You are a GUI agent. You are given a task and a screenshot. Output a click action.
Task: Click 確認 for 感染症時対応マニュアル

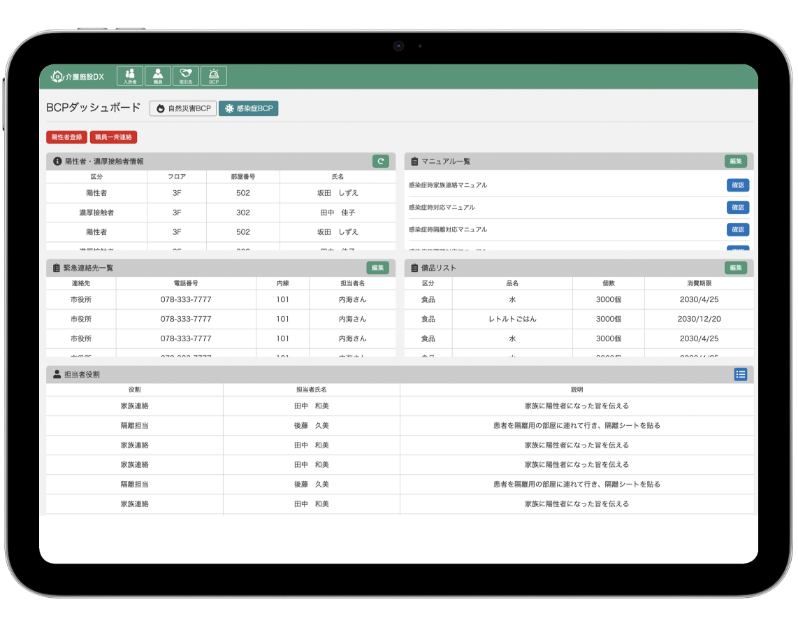tap(737, 207)
